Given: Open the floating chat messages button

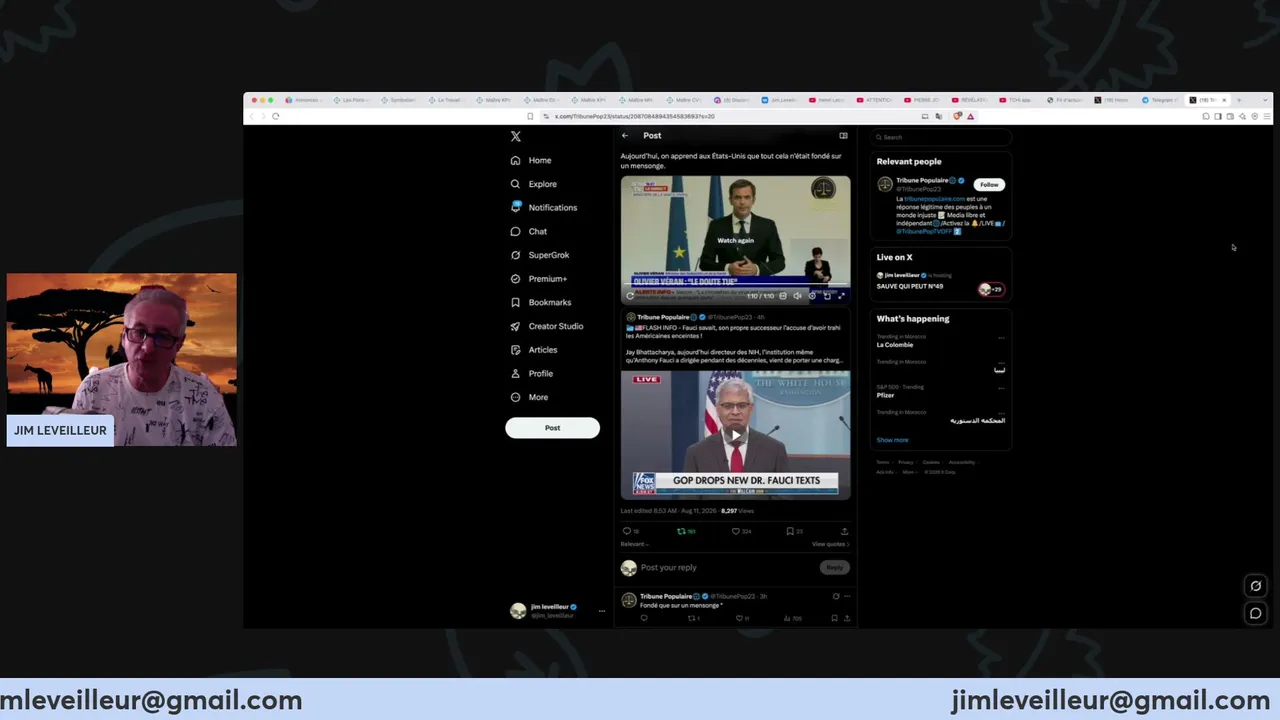Looking at the screenshot, I should (x=1256, y=613).
